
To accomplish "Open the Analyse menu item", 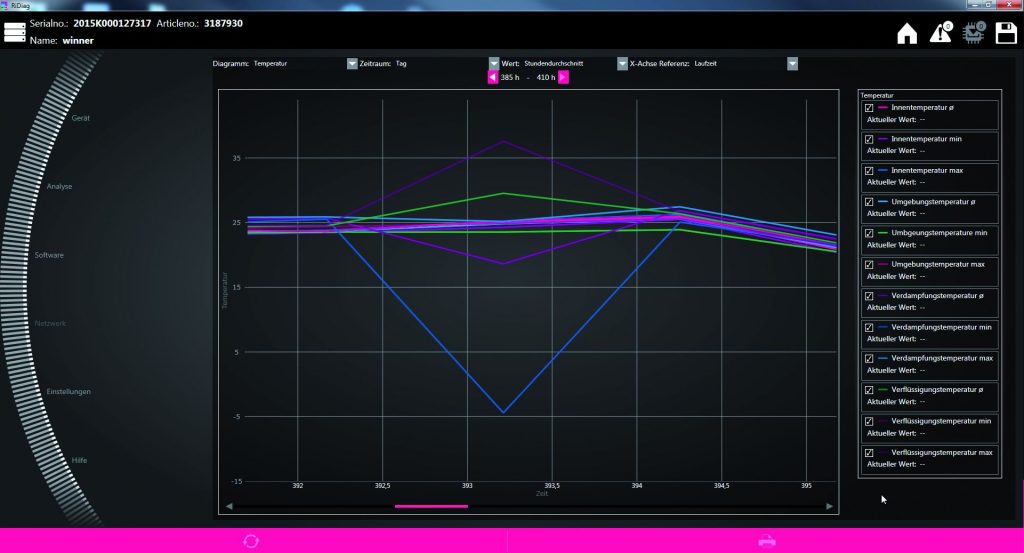I will point(59,187).
